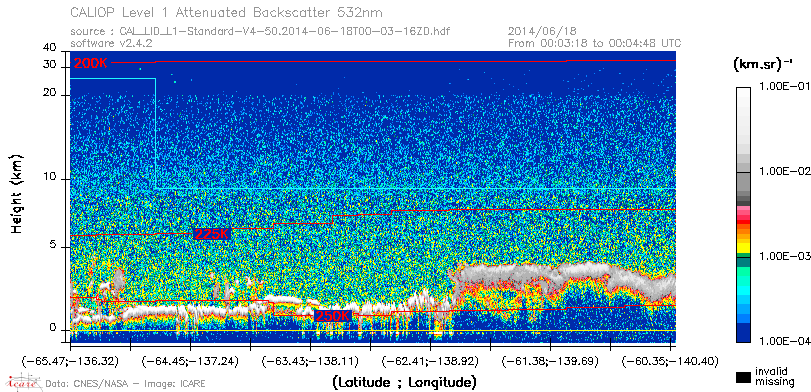Click the '(Latitude ; Longitude)' axis label
The image size is (811, 392).
point(404,383)
